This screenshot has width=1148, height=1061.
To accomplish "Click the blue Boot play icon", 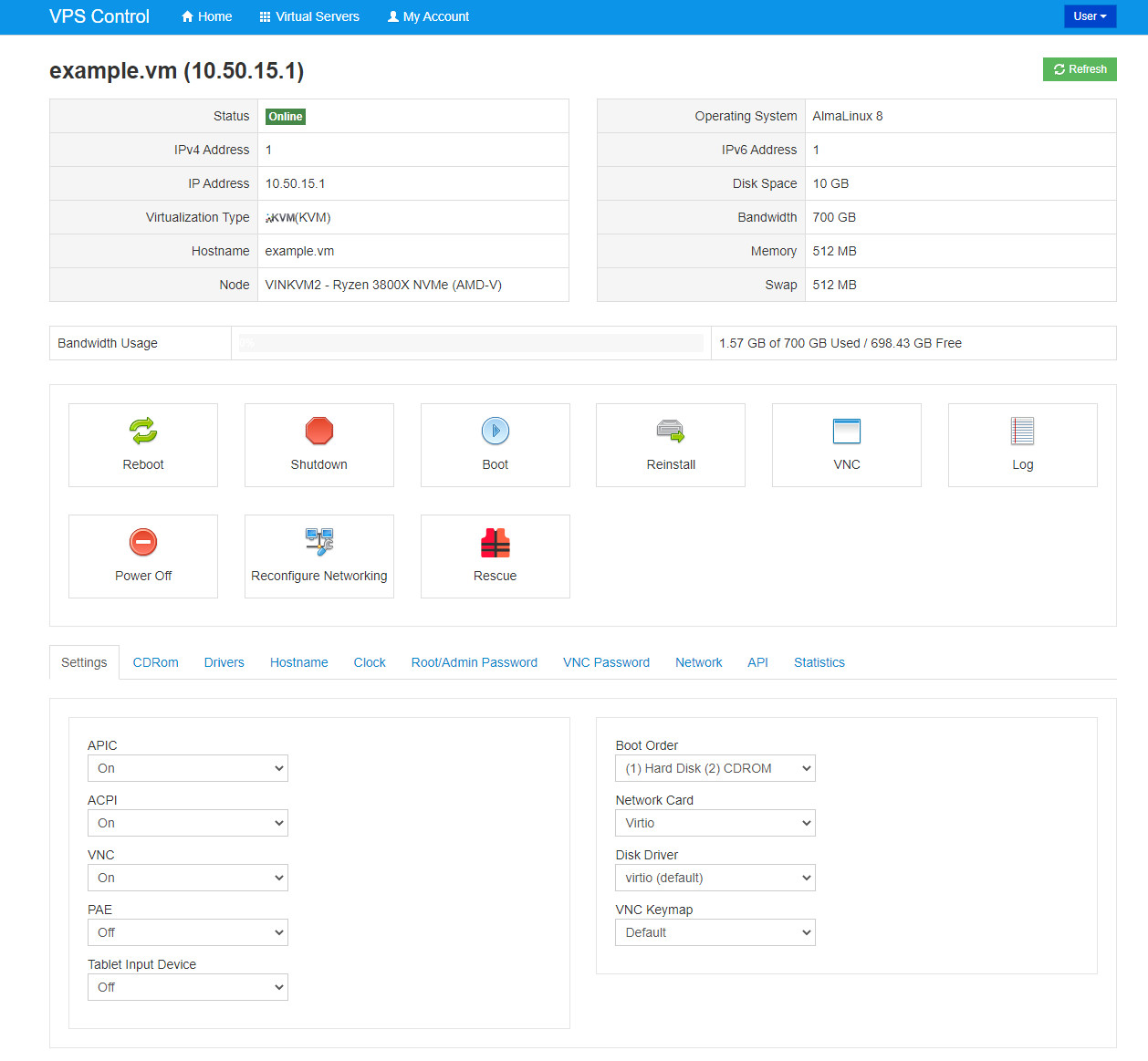I will tap(496, 431).
